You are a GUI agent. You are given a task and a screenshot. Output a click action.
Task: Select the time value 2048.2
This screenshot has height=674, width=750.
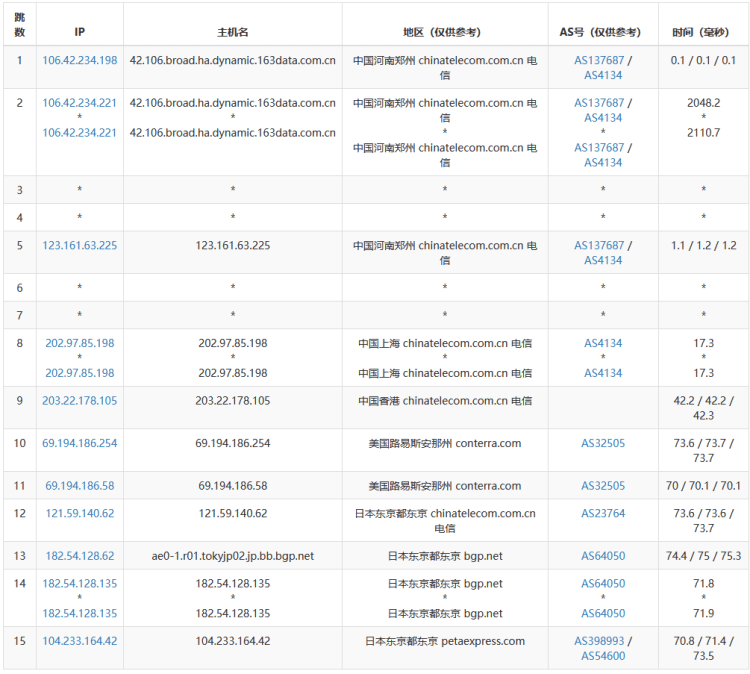click(x=703, y=103)
